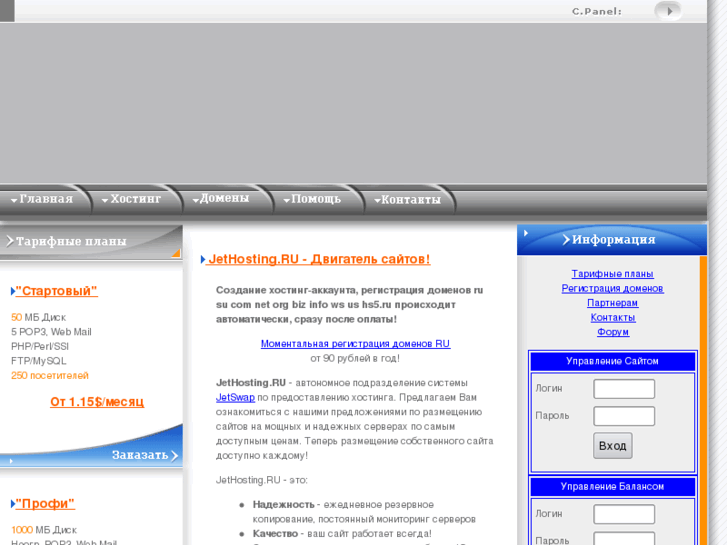This screenshot has width=727, height=545.
Task: Open the Помощь menu tab
Action: click(312, 199)
